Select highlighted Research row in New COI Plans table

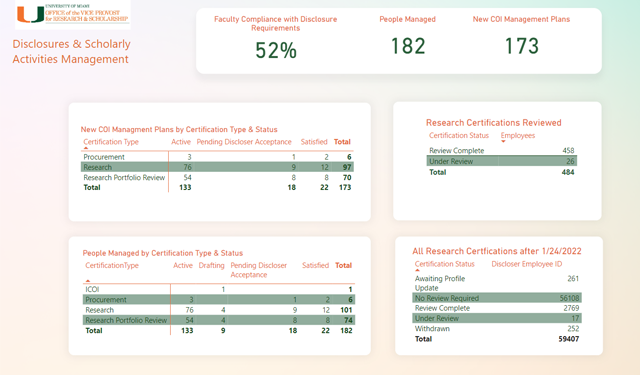point(217,167)
